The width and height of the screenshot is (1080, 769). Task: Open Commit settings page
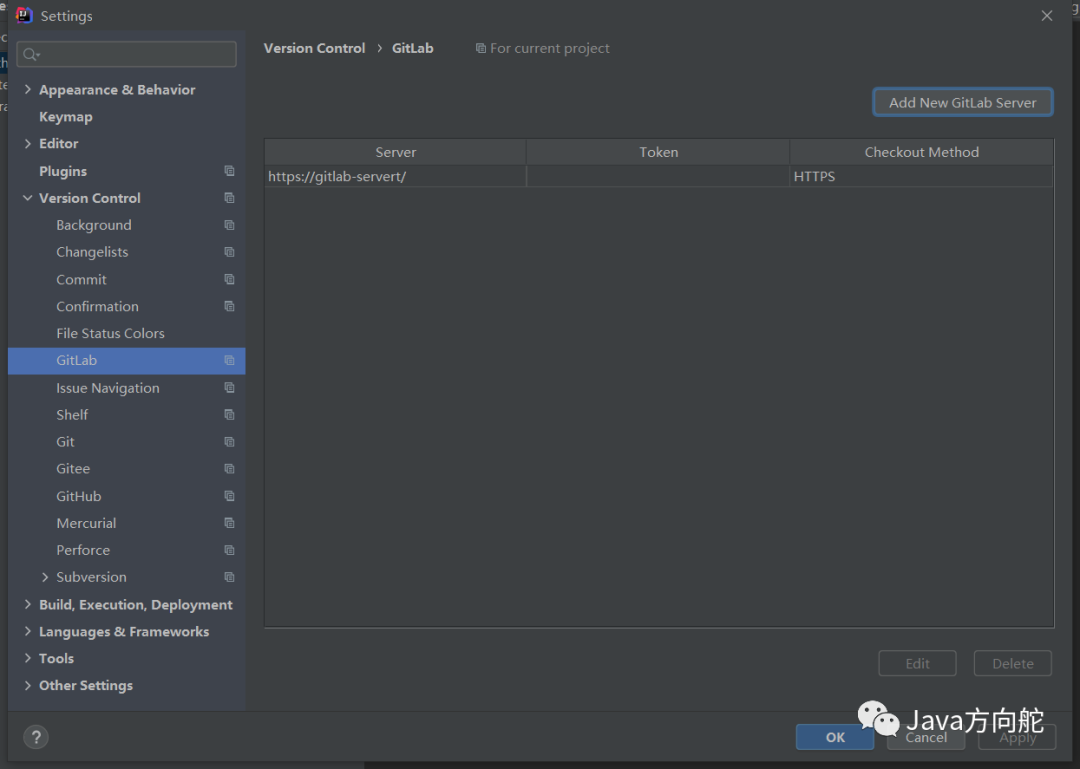(x=81, y=279)
